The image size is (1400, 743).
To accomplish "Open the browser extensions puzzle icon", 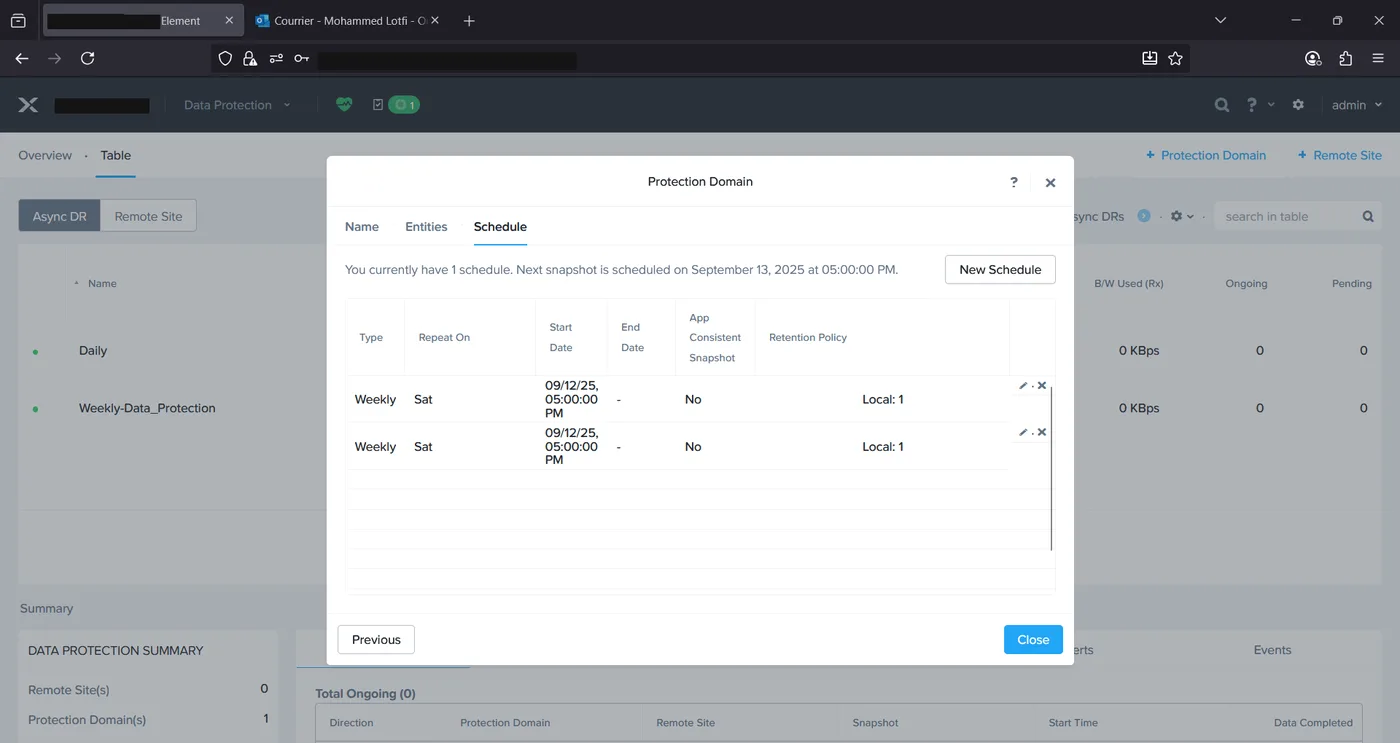I will [x=1345, y=59].
